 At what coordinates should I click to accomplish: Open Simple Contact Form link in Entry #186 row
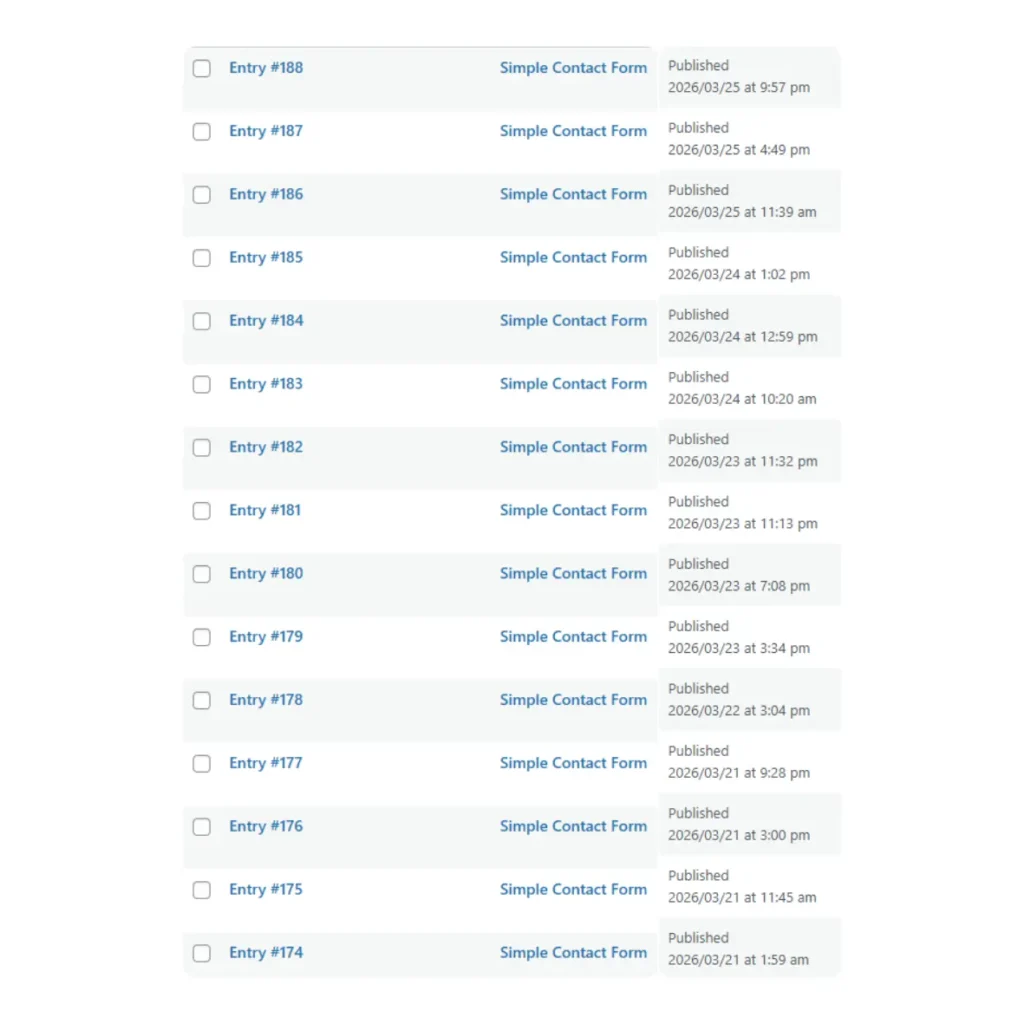click(573, 194)
